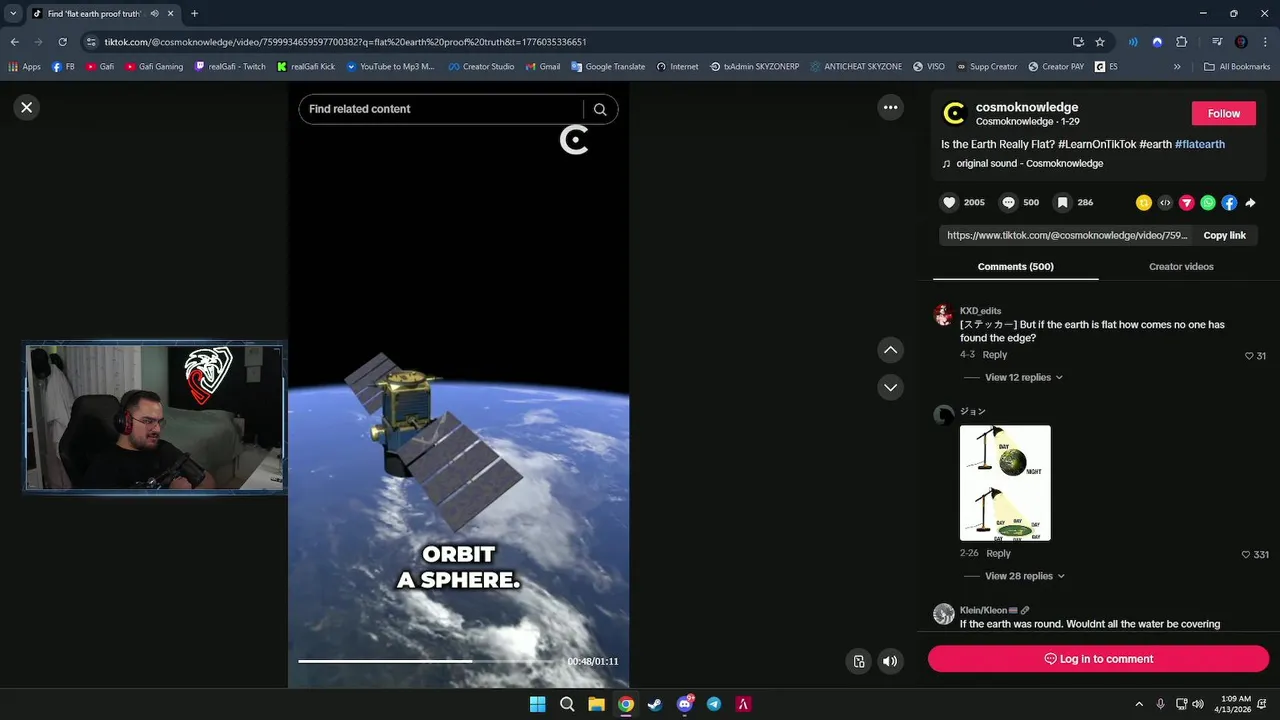This screenshot has height=720, width=1280.
Task: Select the Comments (500) tab
Action: click(1015, 267)
